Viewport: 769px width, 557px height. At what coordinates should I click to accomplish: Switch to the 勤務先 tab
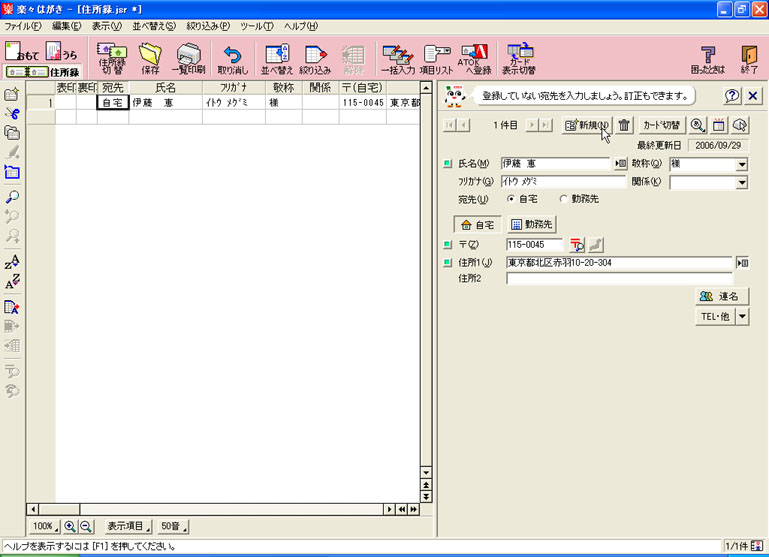pos(531,224)
